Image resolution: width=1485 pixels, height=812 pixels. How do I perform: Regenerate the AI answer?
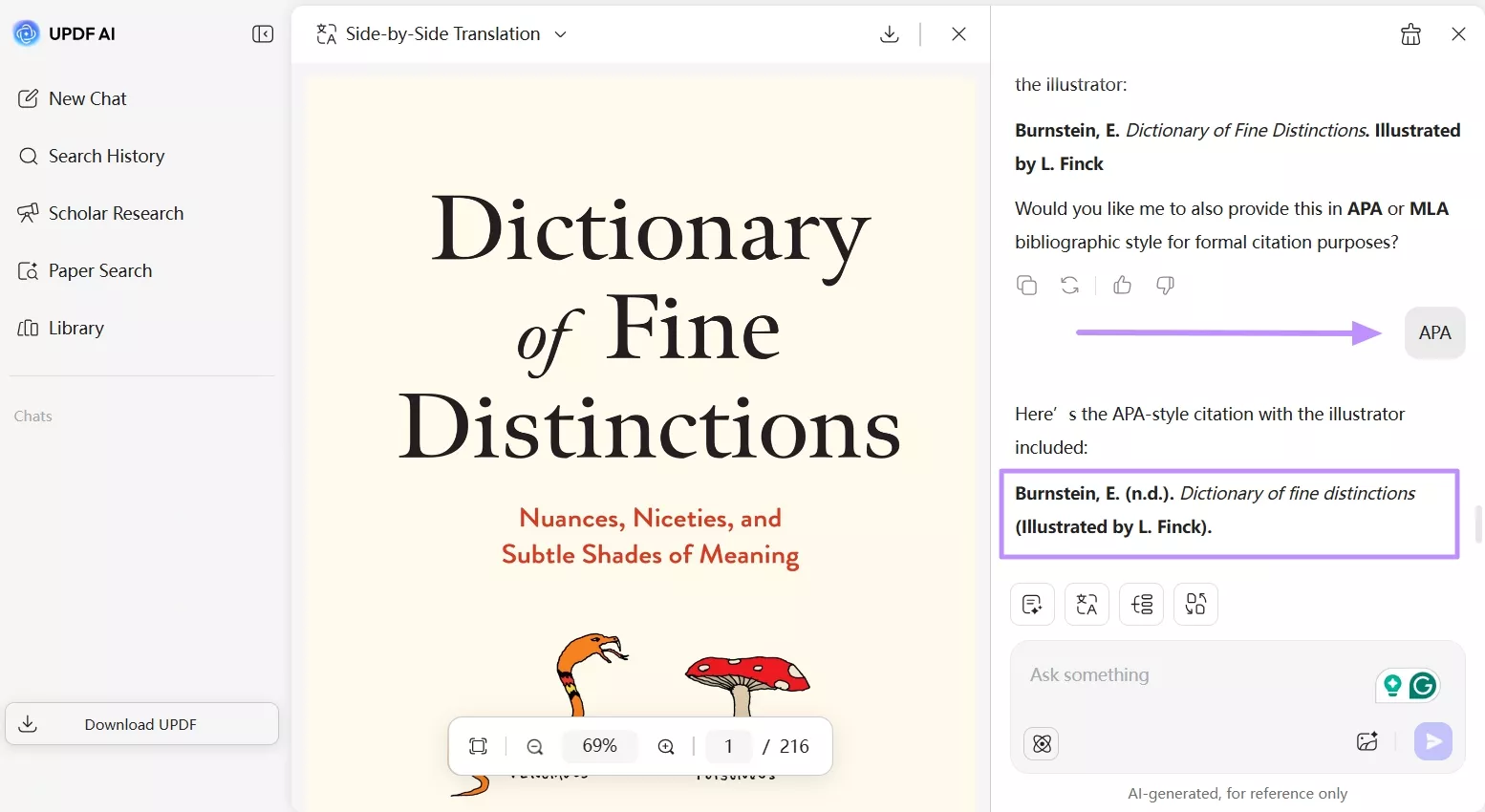[1070, 285]
